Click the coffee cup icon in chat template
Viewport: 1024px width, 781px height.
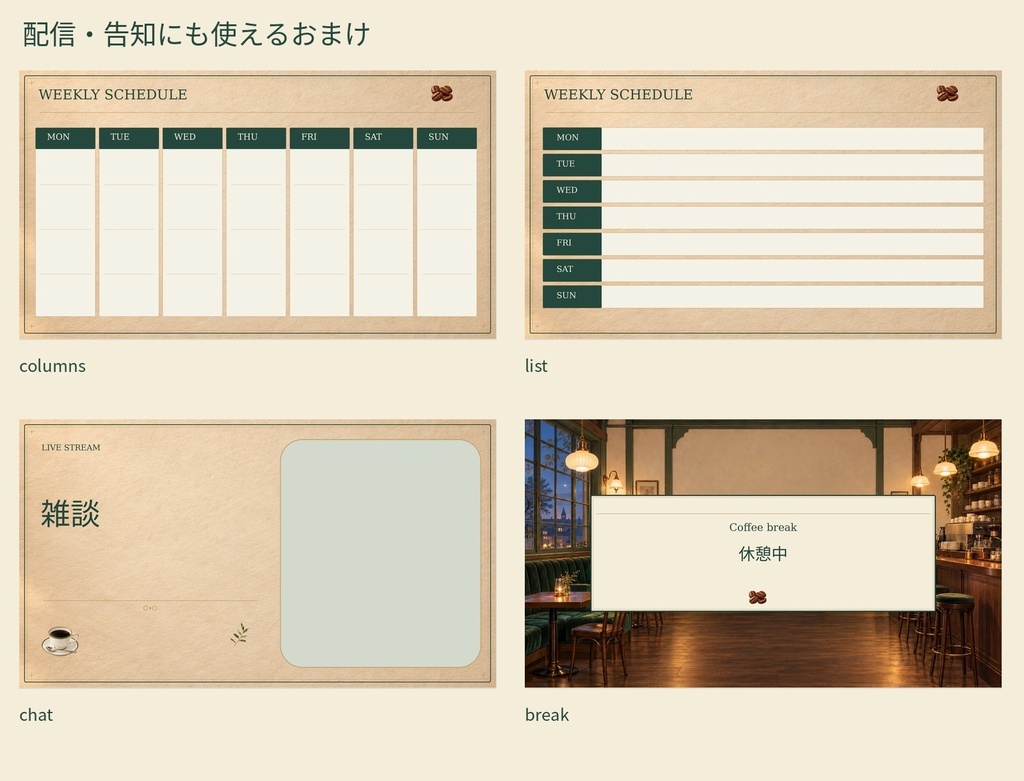(60, 640)
